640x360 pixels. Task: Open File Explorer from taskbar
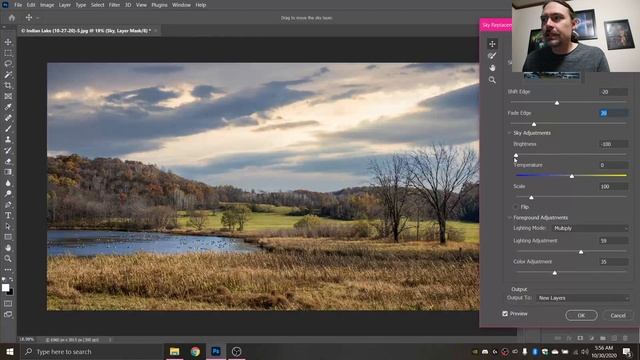point(174,351)
